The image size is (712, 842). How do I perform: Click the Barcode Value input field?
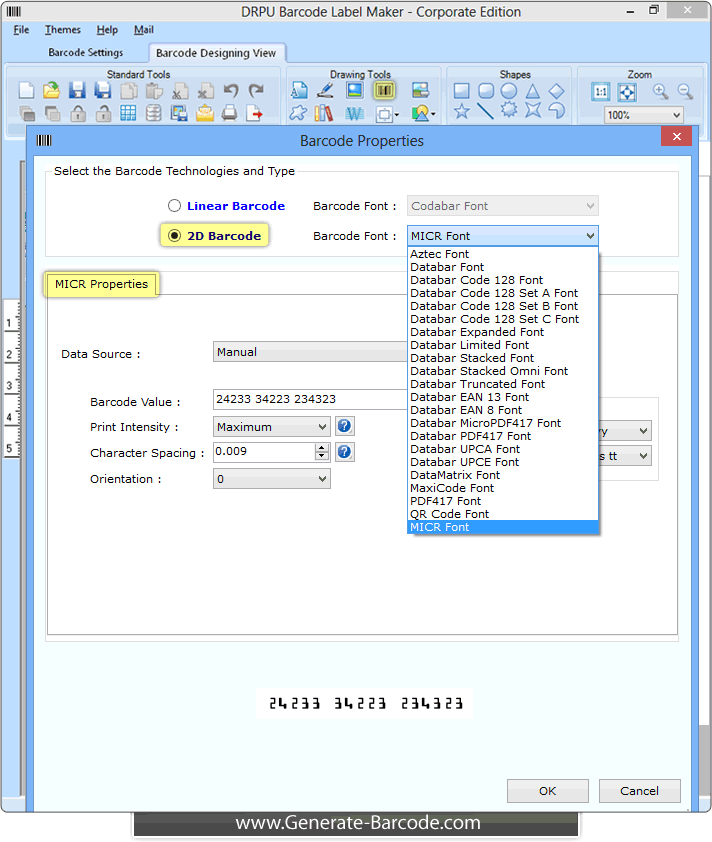[310, 400]
